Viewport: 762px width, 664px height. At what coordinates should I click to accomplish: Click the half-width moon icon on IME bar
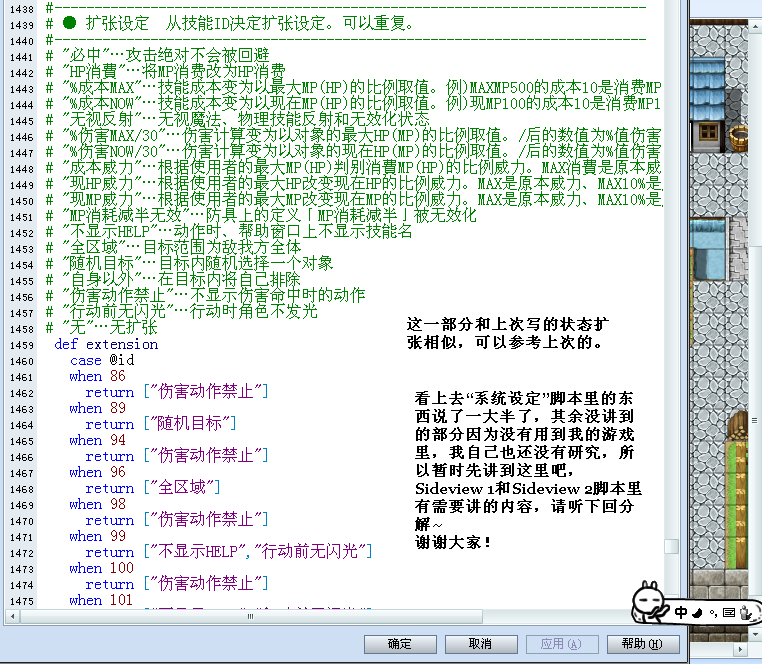[697, 613]
